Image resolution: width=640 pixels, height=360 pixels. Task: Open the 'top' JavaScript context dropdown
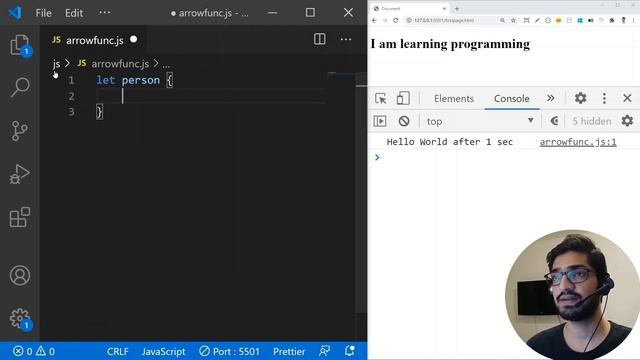480,121
